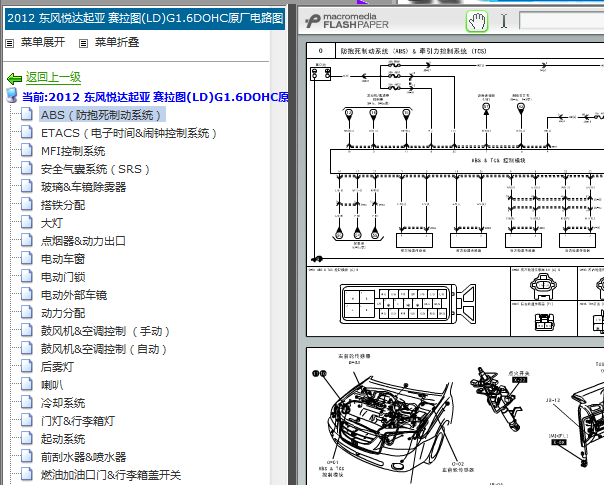
Task: Click the document icon next to 点烟器&动力出口
Action: [27, 240]
